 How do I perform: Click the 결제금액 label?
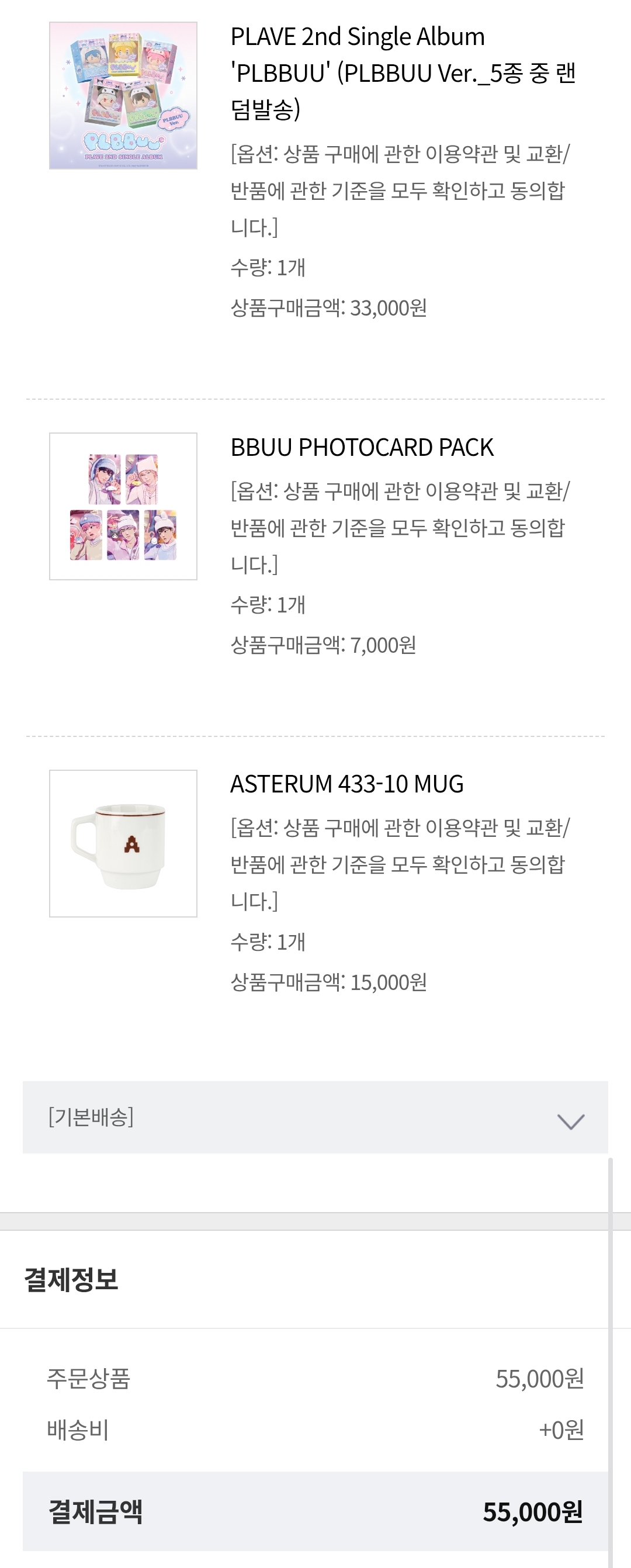click(96, 1512)
